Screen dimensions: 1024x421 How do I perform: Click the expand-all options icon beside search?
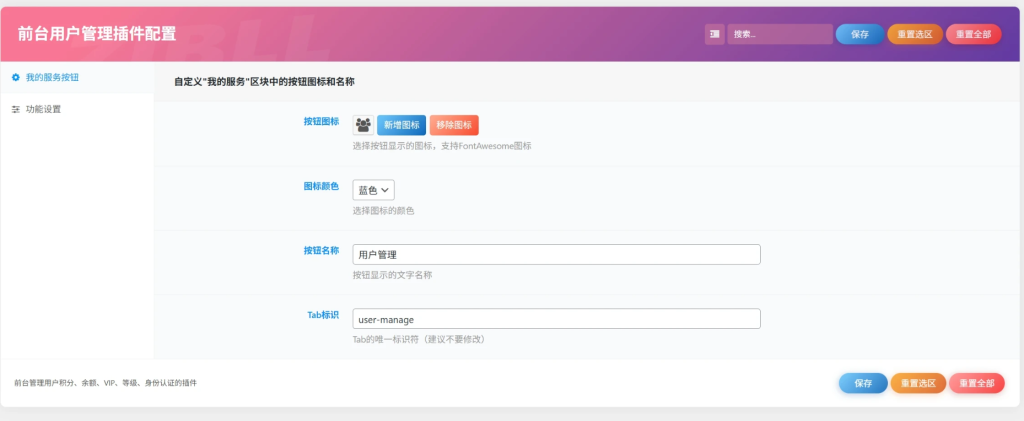714,35
